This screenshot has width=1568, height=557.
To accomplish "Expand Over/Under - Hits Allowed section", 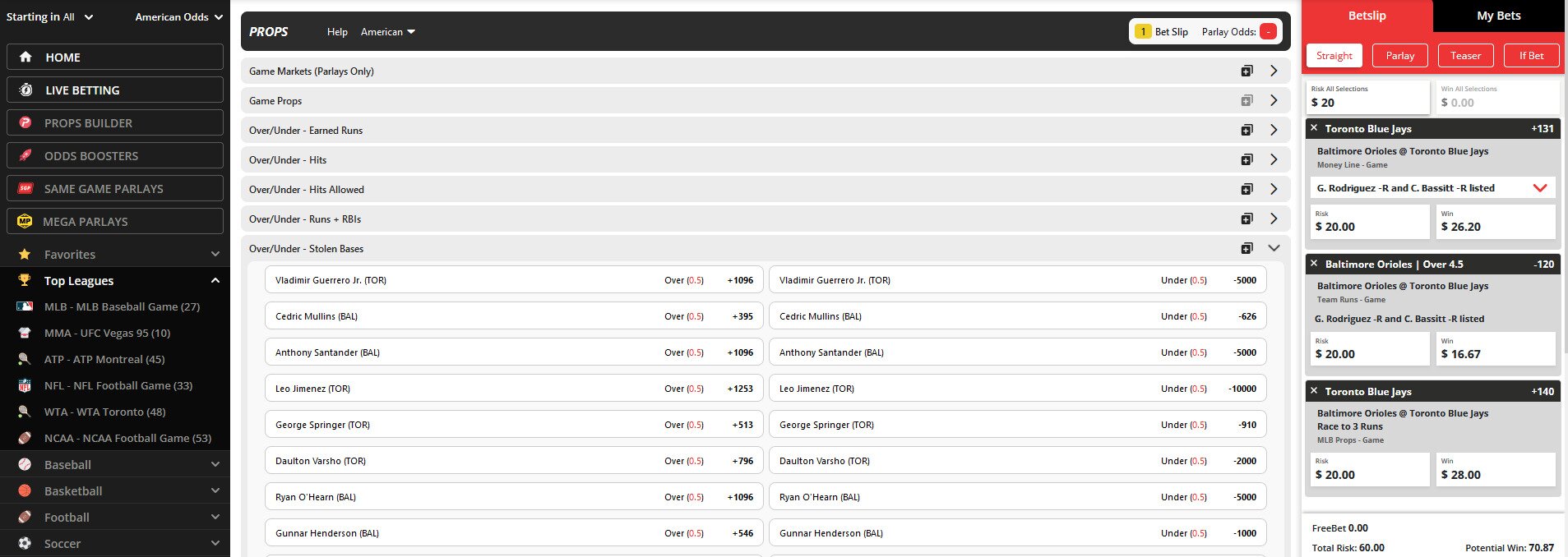I will [1274, 190].
